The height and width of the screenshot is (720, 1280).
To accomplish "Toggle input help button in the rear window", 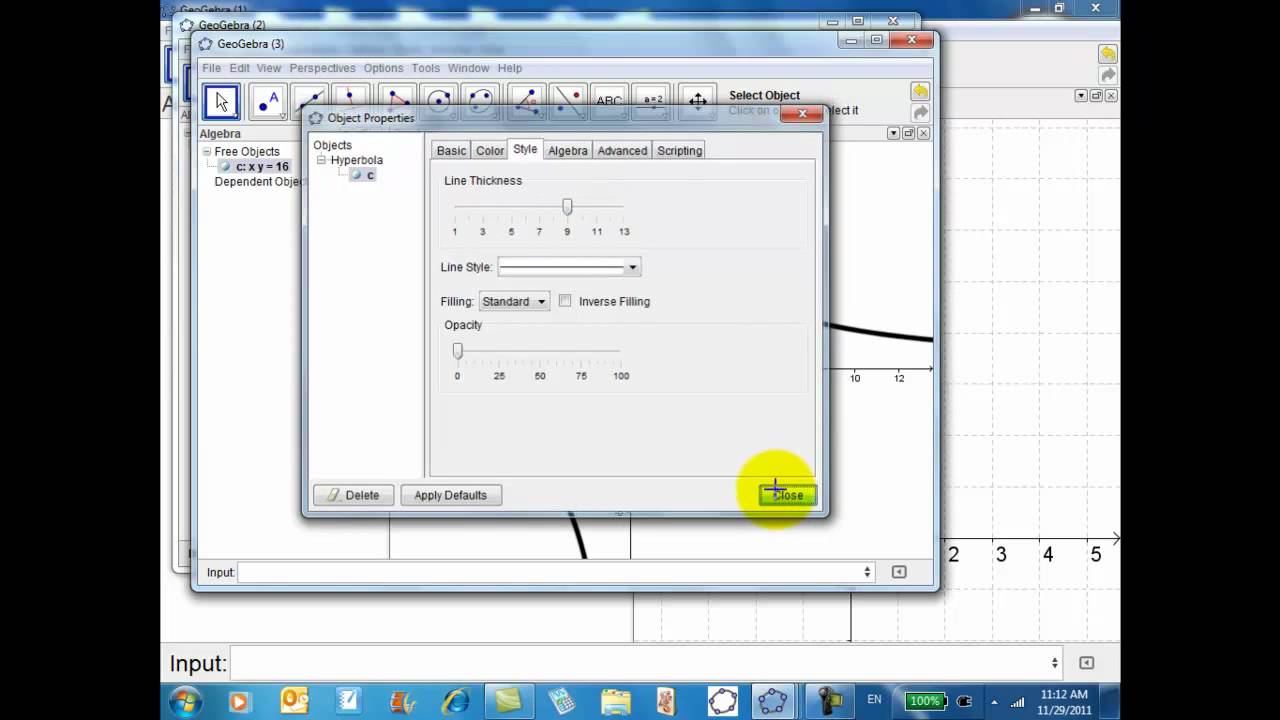I will (1087, 663).
